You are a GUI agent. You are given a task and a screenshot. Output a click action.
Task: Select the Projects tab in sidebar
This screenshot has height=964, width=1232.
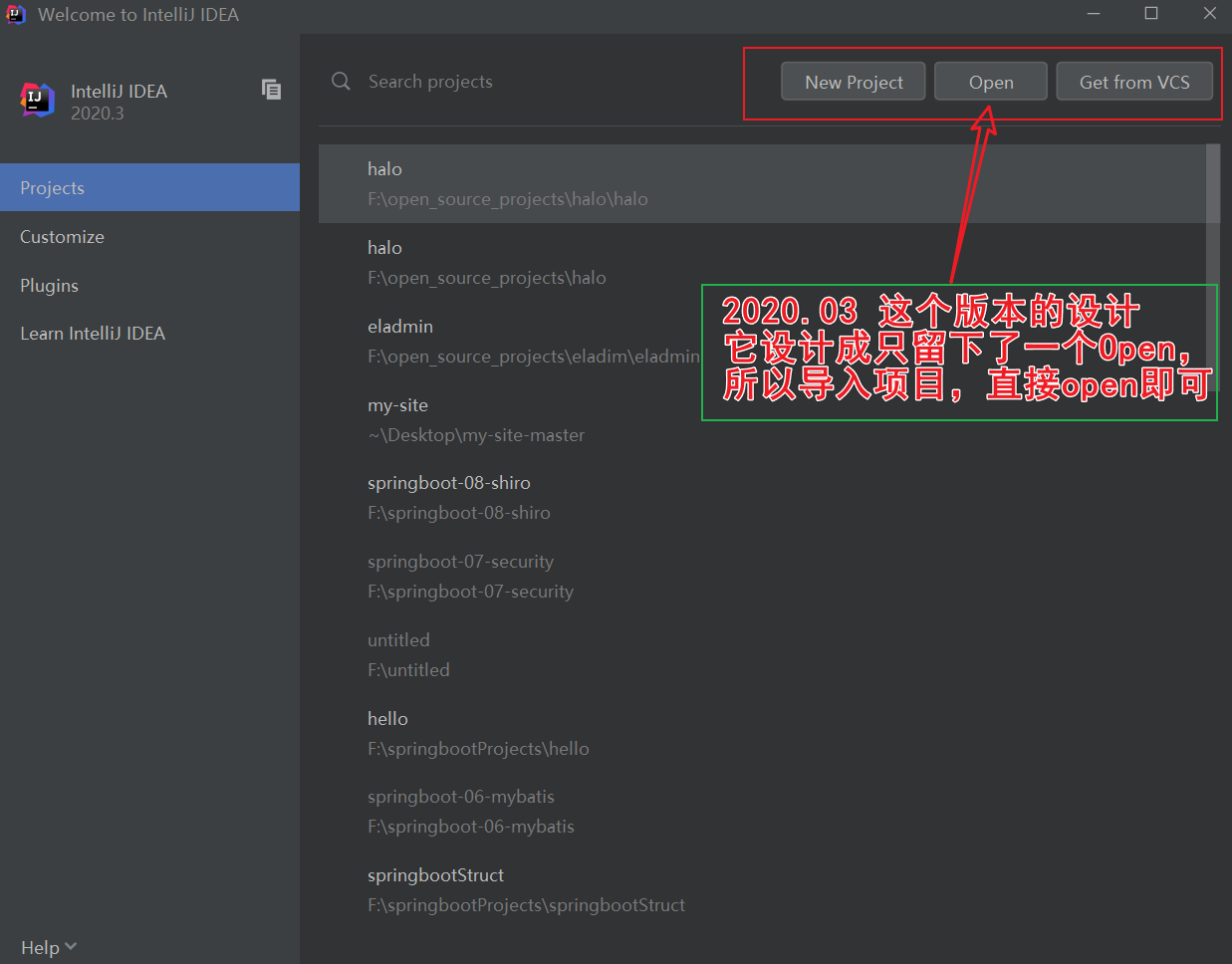click(149, 187)
